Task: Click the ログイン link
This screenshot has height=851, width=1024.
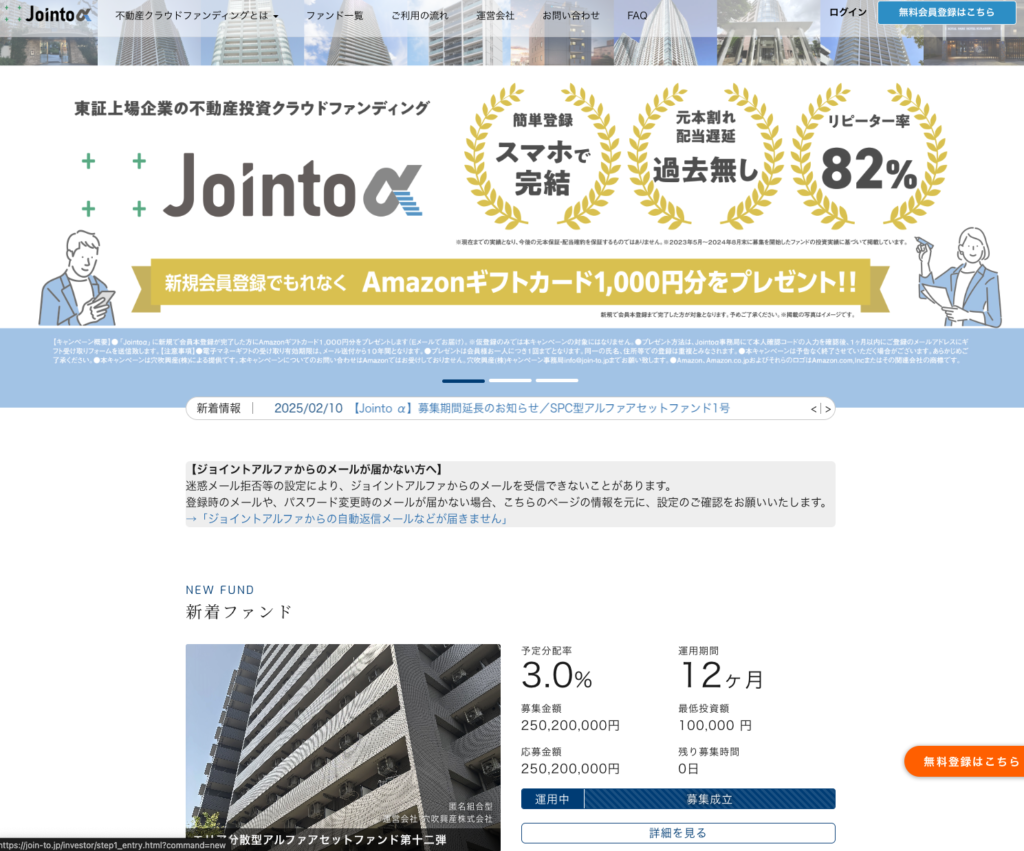Action: (x=848, y=12)
